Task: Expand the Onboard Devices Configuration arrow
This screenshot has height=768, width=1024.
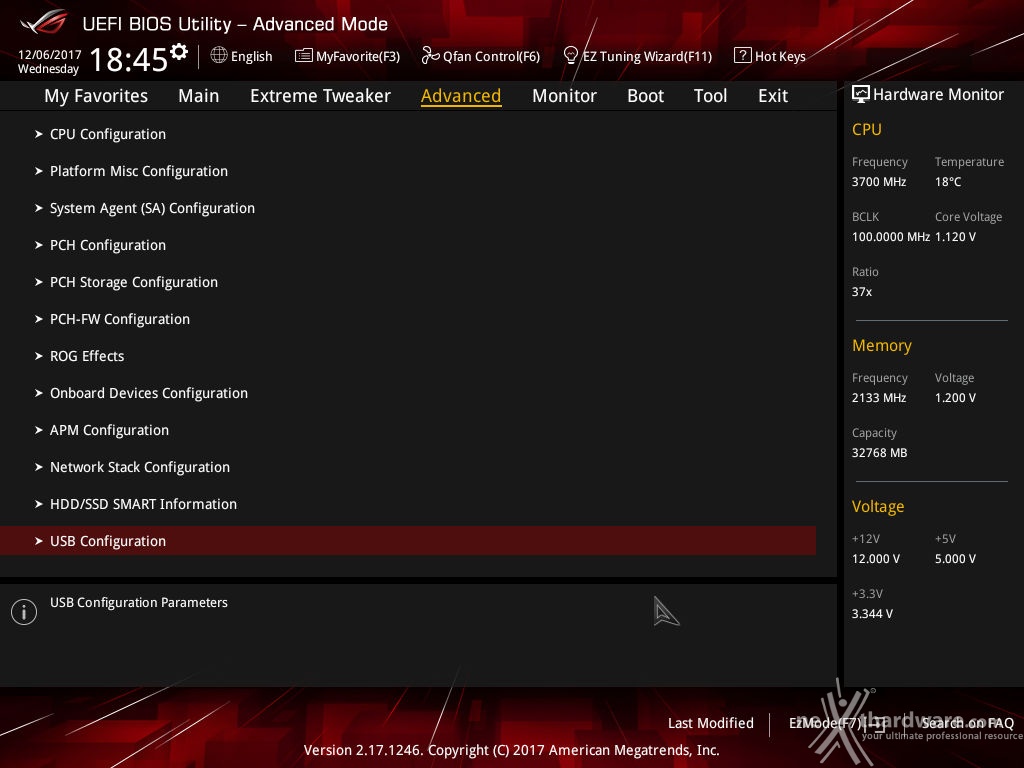Action: tap(39, 393)
